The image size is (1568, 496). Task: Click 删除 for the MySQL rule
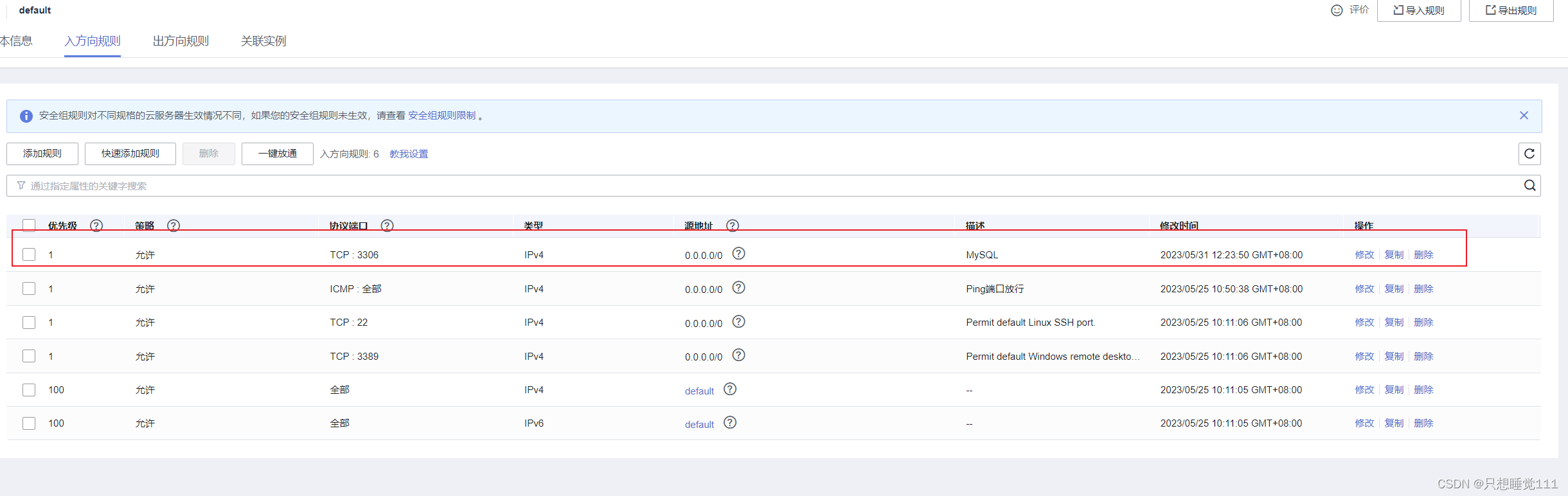point(1423,255)
